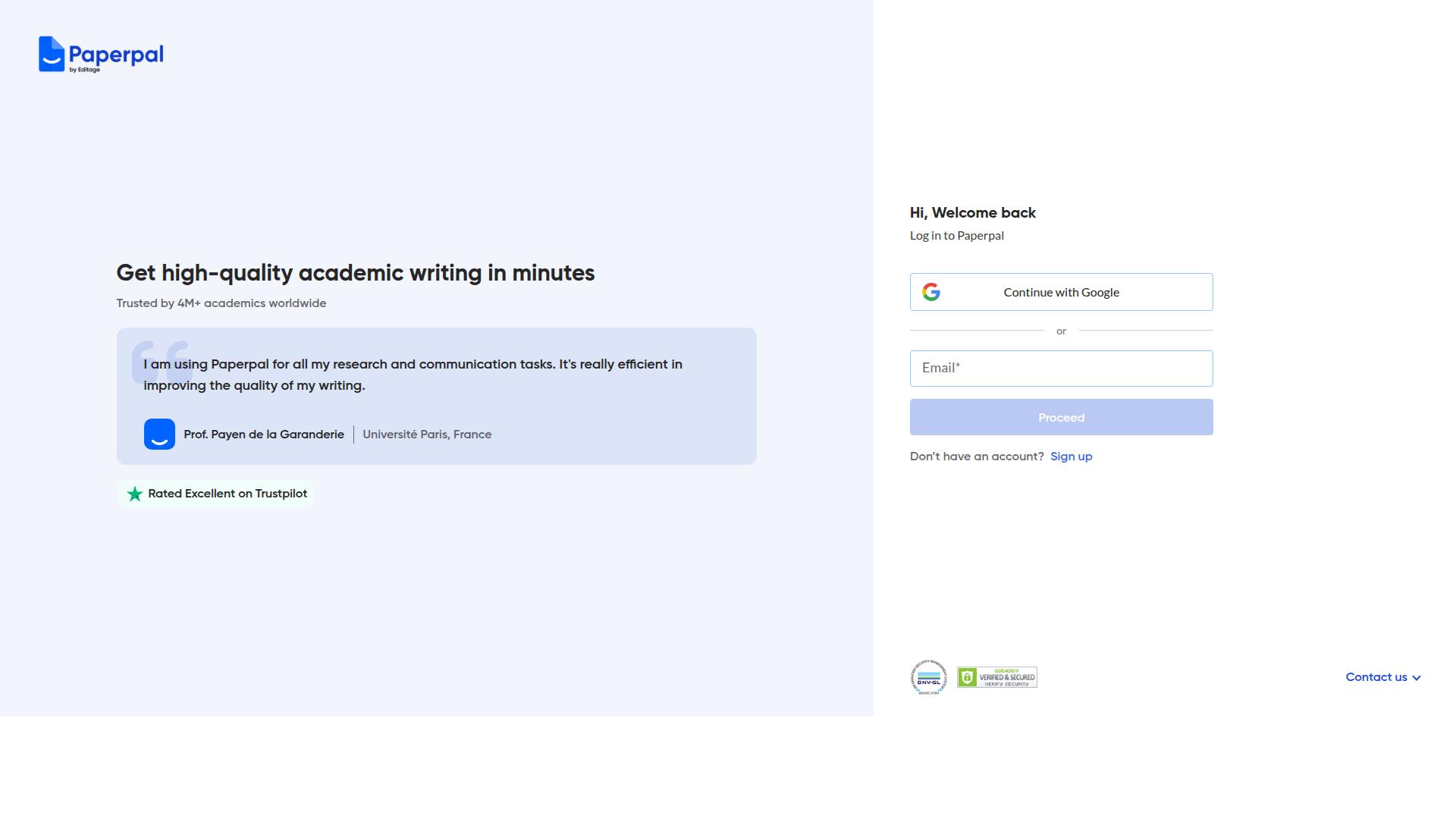Click the Rated Excellent on Trustpilot badge
This screenshot has width=1456, height=819.
pyautogui.click(x=215, y=494)
